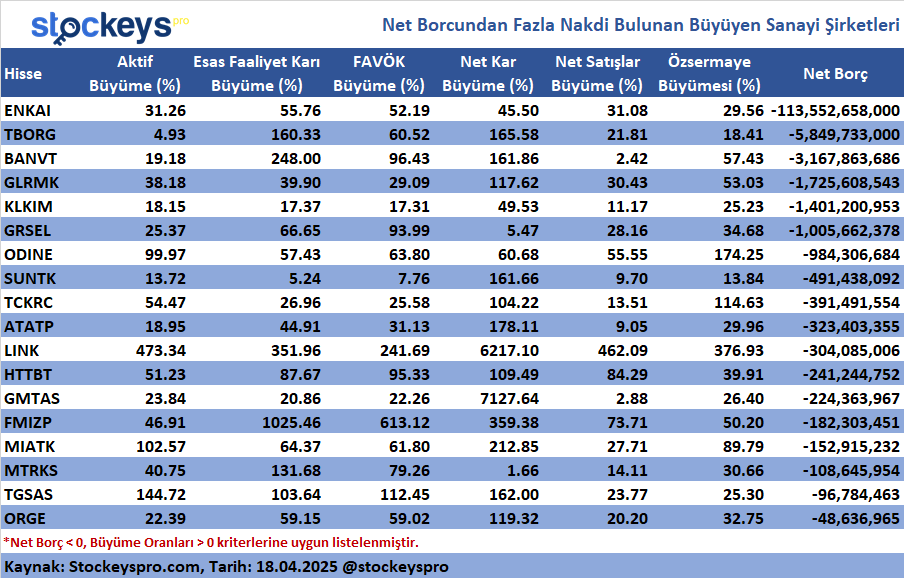Click TBORG net debt value -5,849,733,000
Image resolution: width=904 pixels, height=578 pixels.
[x=844, y=134]
